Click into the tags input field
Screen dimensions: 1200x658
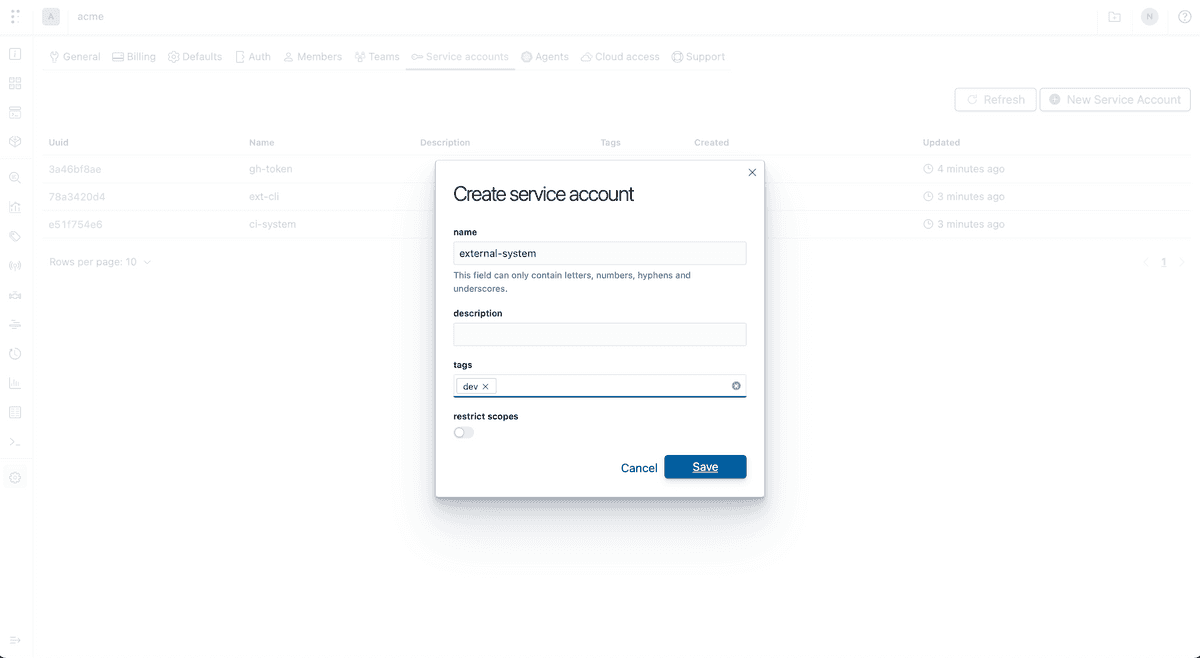click(600, 386)
